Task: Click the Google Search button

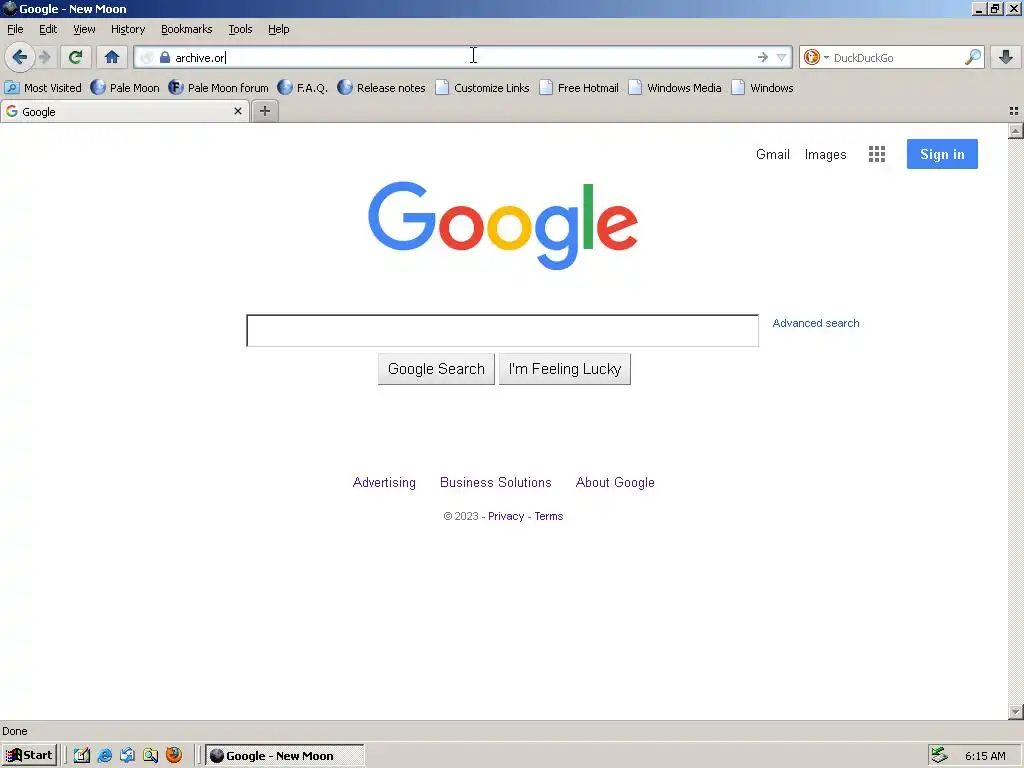Action: coord(436,369)
